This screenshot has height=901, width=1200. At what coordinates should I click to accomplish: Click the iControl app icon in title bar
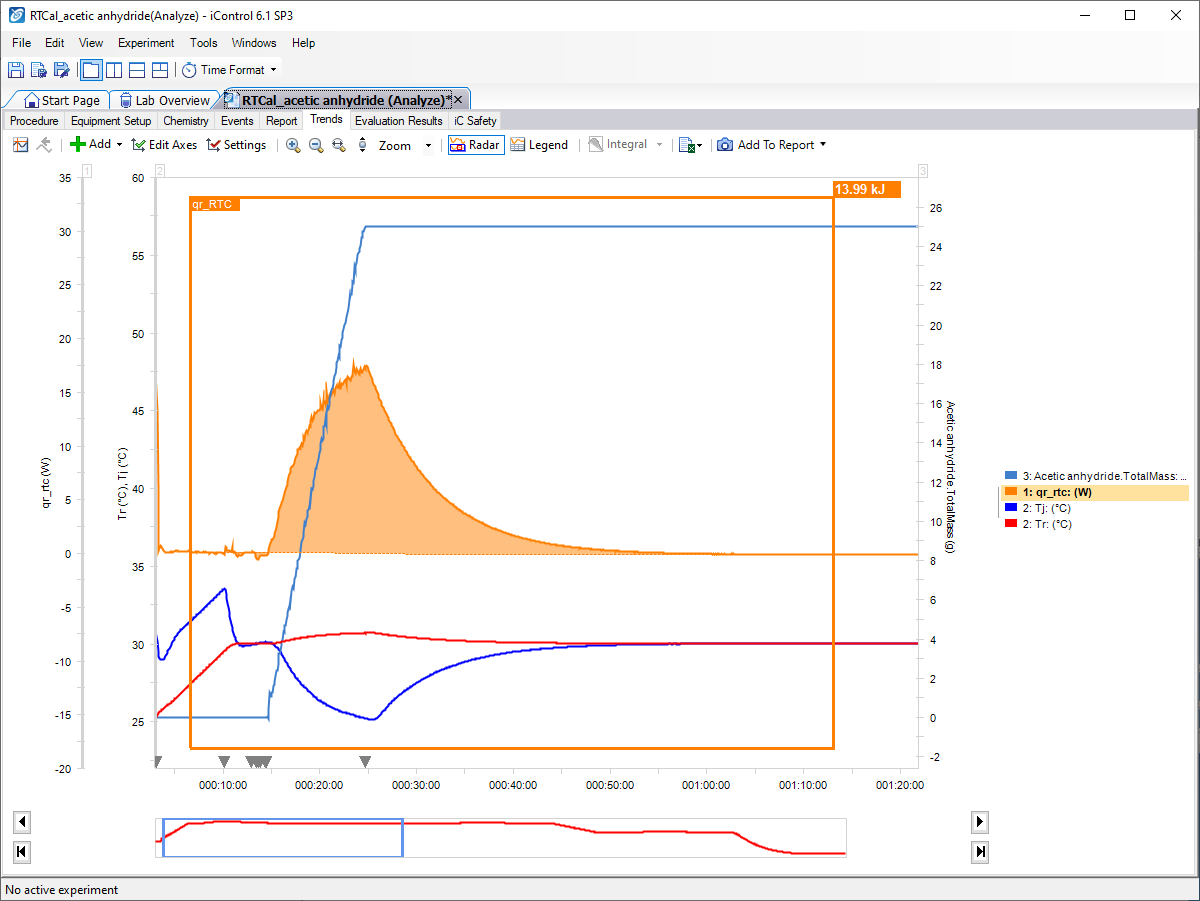[x=17, y=15]
